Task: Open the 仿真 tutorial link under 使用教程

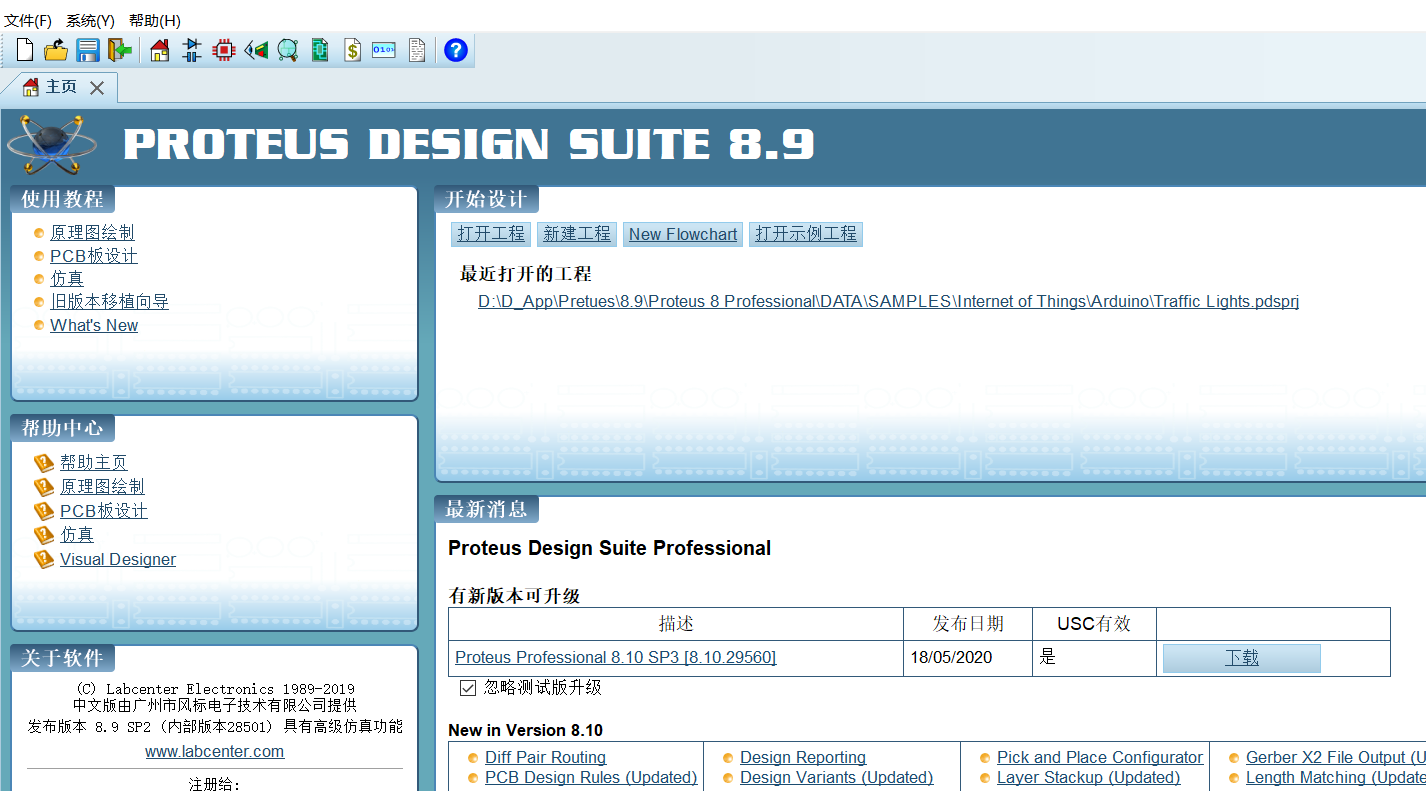Action: (67, 279)
